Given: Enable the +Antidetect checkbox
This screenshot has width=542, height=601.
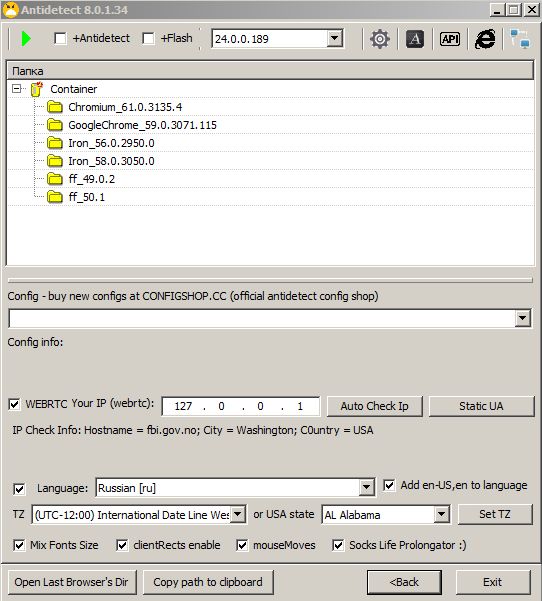Looking at the screenshot, I should tap(60, 38).
